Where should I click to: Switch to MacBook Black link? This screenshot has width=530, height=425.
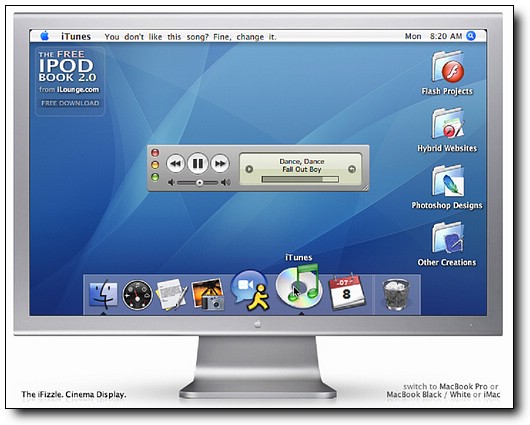click(414, 395)
